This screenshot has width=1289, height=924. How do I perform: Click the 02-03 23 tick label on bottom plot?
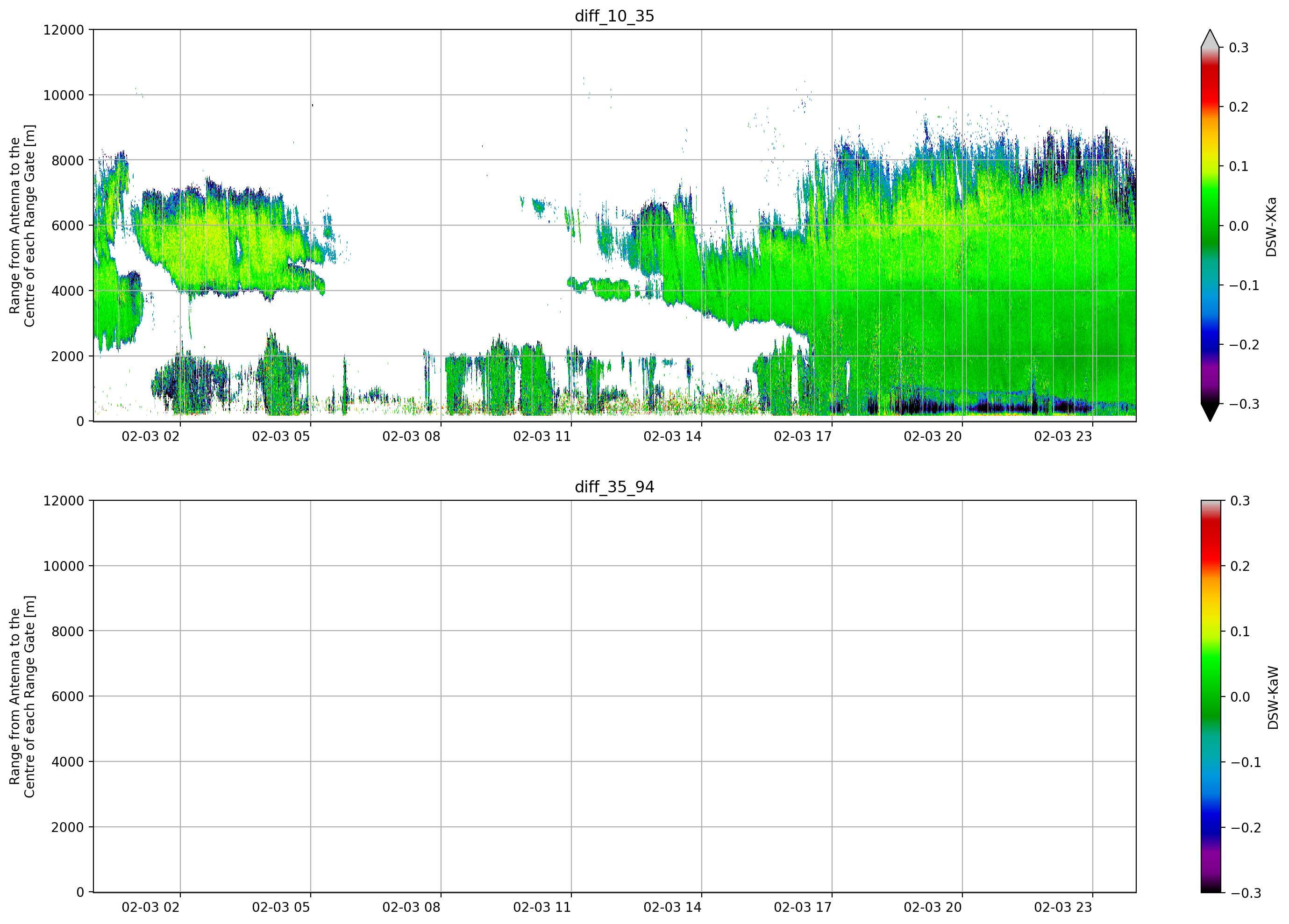click(1063, 908)
